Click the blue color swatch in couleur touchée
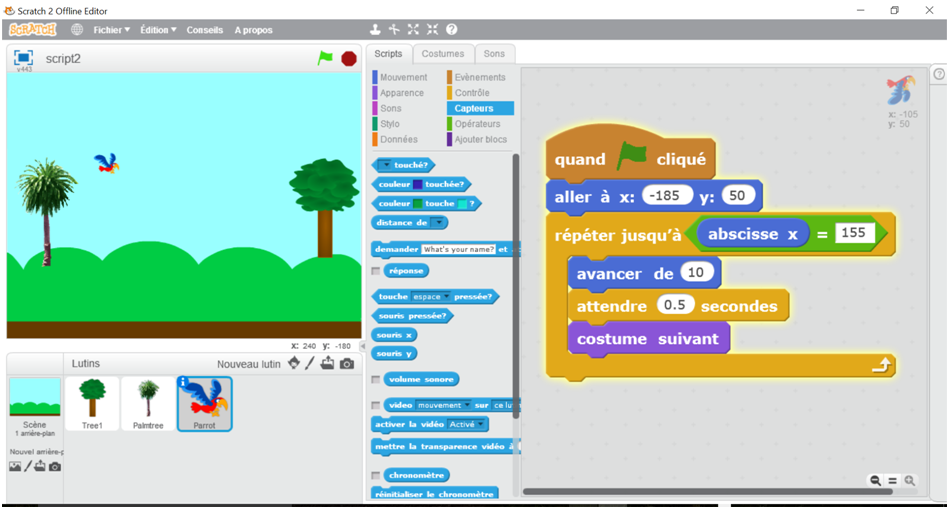949x509 pixels. pos(417,184)
